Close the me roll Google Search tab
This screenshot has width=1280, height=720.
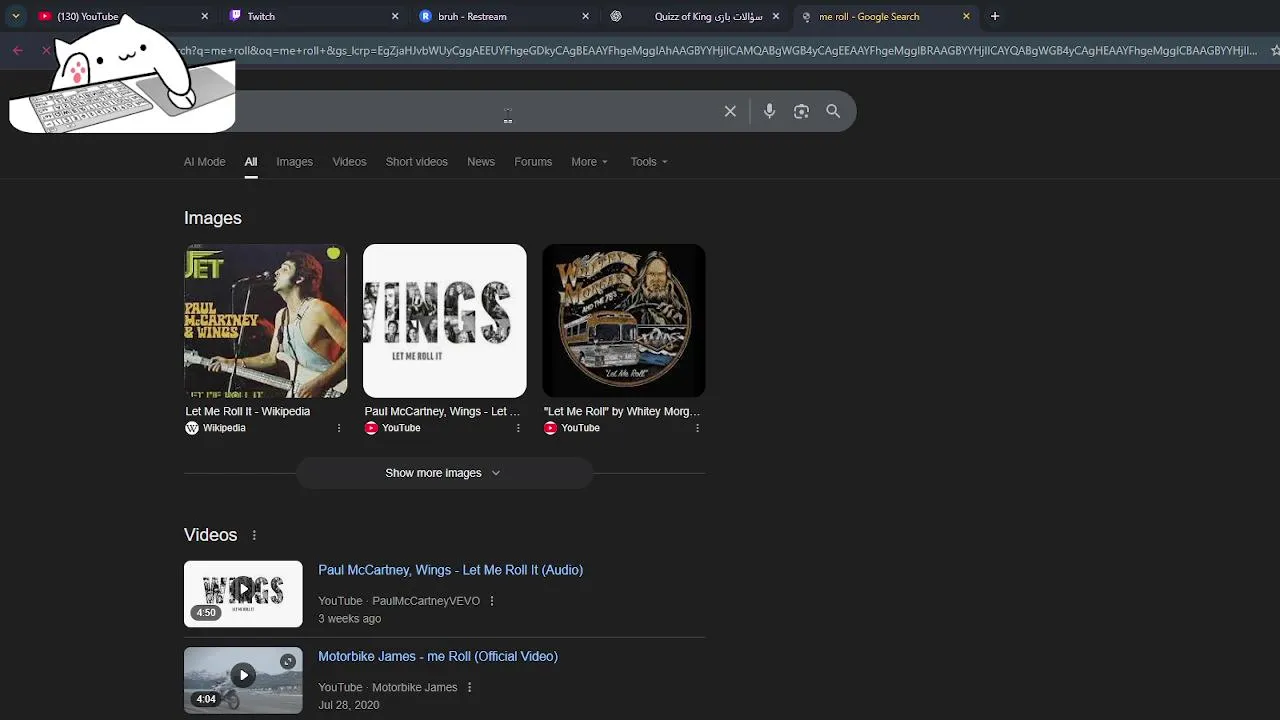(x=966, y=16)
